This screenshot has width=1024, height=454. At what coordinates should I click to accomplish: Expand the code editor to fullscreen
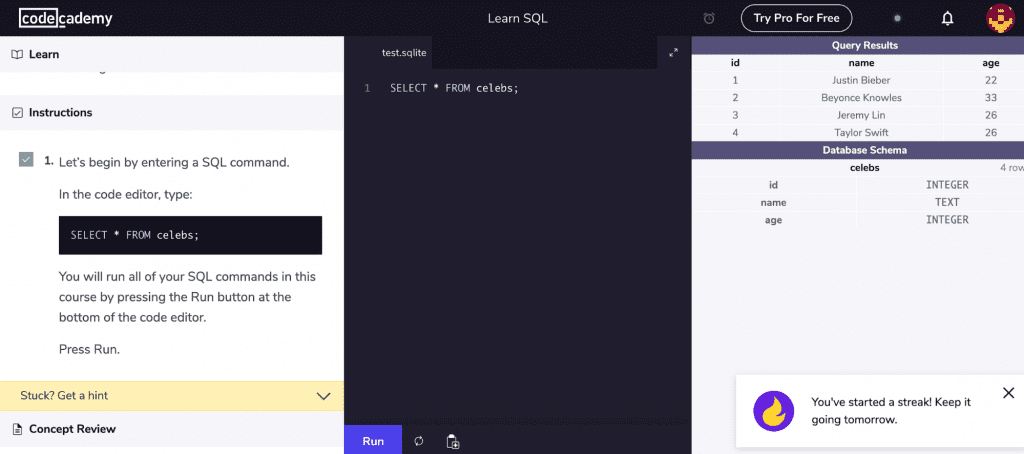673,53
